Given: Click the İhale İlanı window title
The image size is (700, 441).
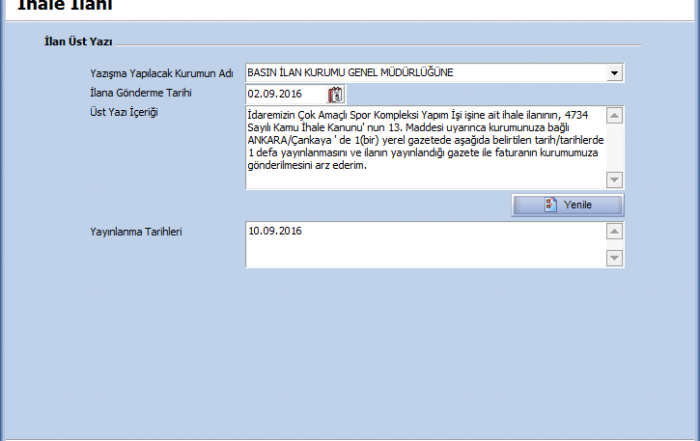Looking at the screenshot, I should pyautogui.click(x=65, y=6).
